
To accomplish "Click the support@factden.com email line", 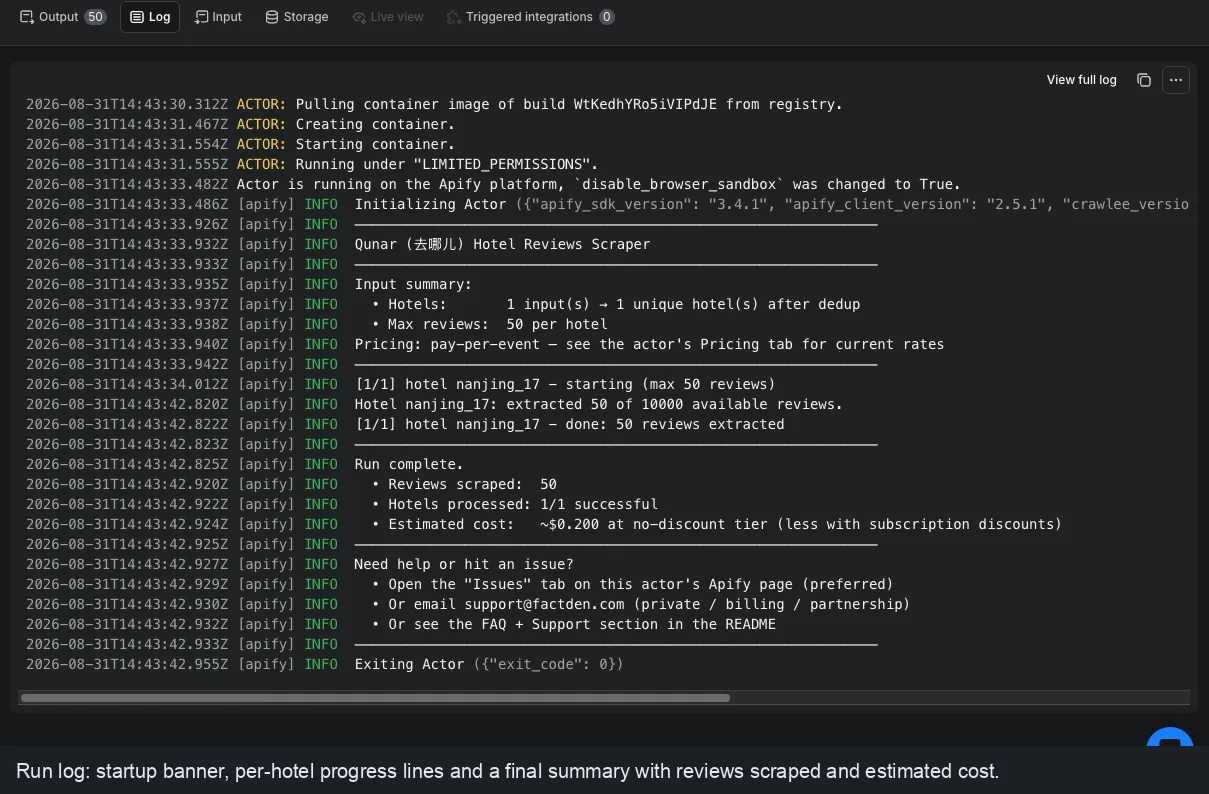I will [x=468, y=604].
